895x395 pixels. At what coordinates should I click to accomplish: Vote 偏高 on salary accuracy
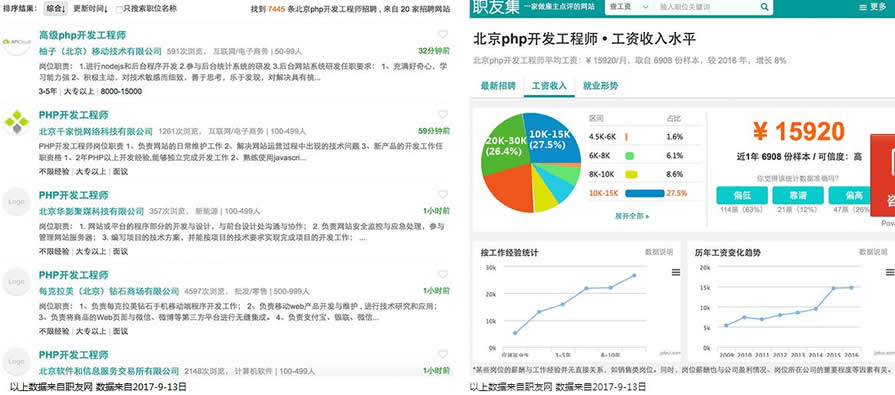[850, 195]
